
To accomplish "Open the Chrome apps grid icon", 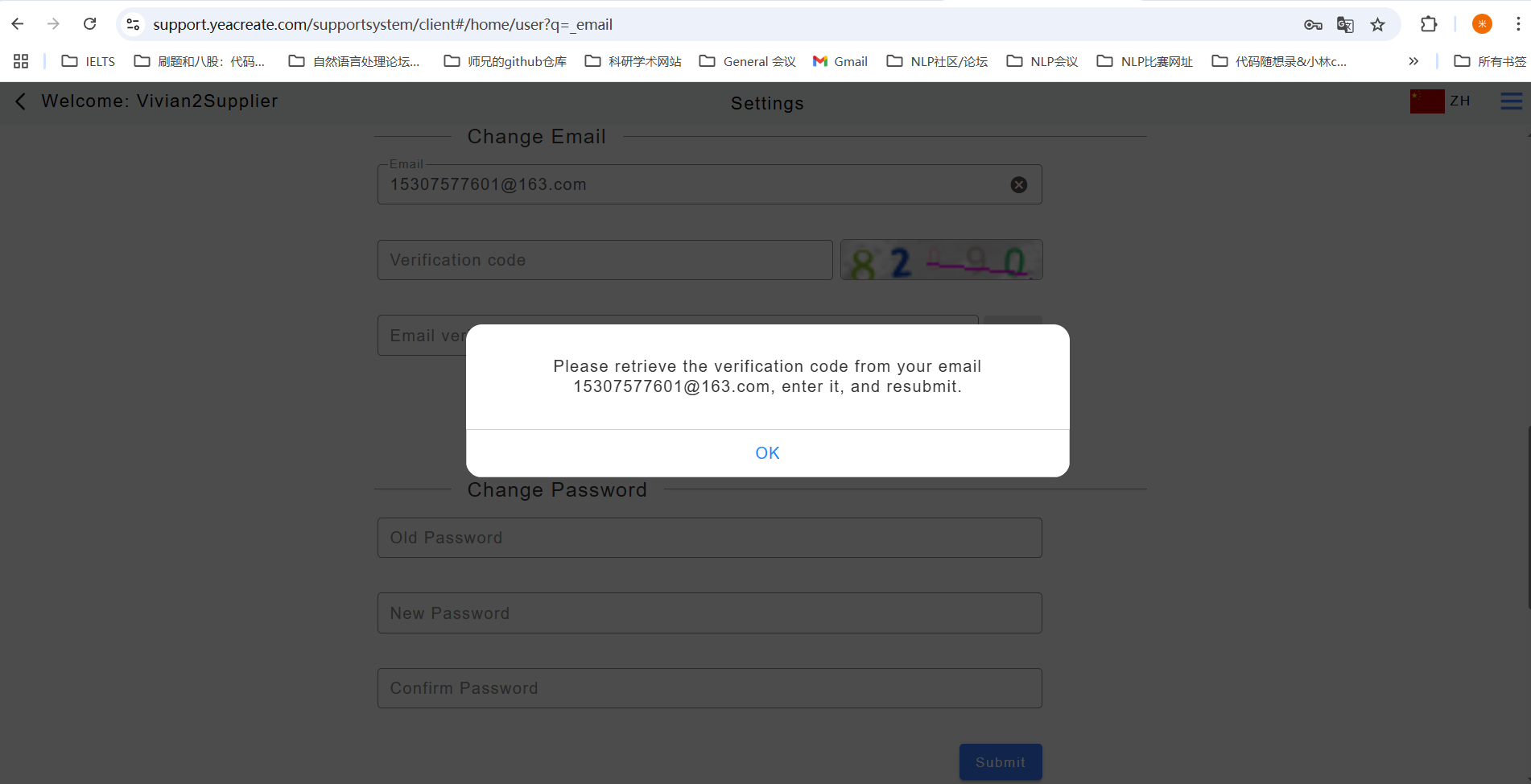I will [x=21, y=61].
